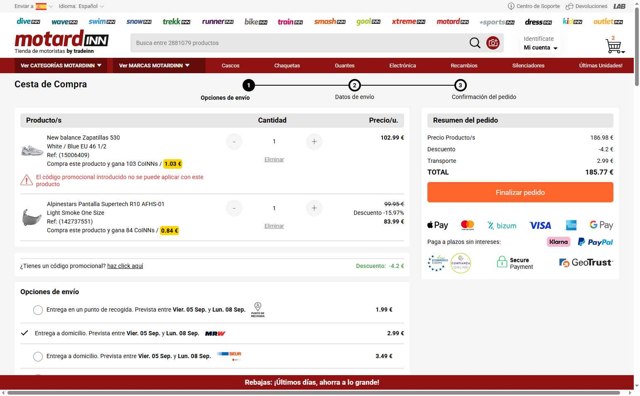The height and width of the screenshot is (396, 640).
Task: Click the product search input field
Action: pyautogui.click(x=300, y=43)
